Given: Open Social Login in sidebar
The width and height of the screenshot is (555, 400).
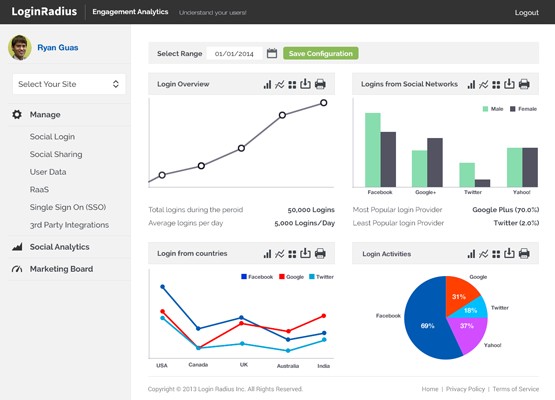Looking at the screenshot, I should tap(52, 137).
